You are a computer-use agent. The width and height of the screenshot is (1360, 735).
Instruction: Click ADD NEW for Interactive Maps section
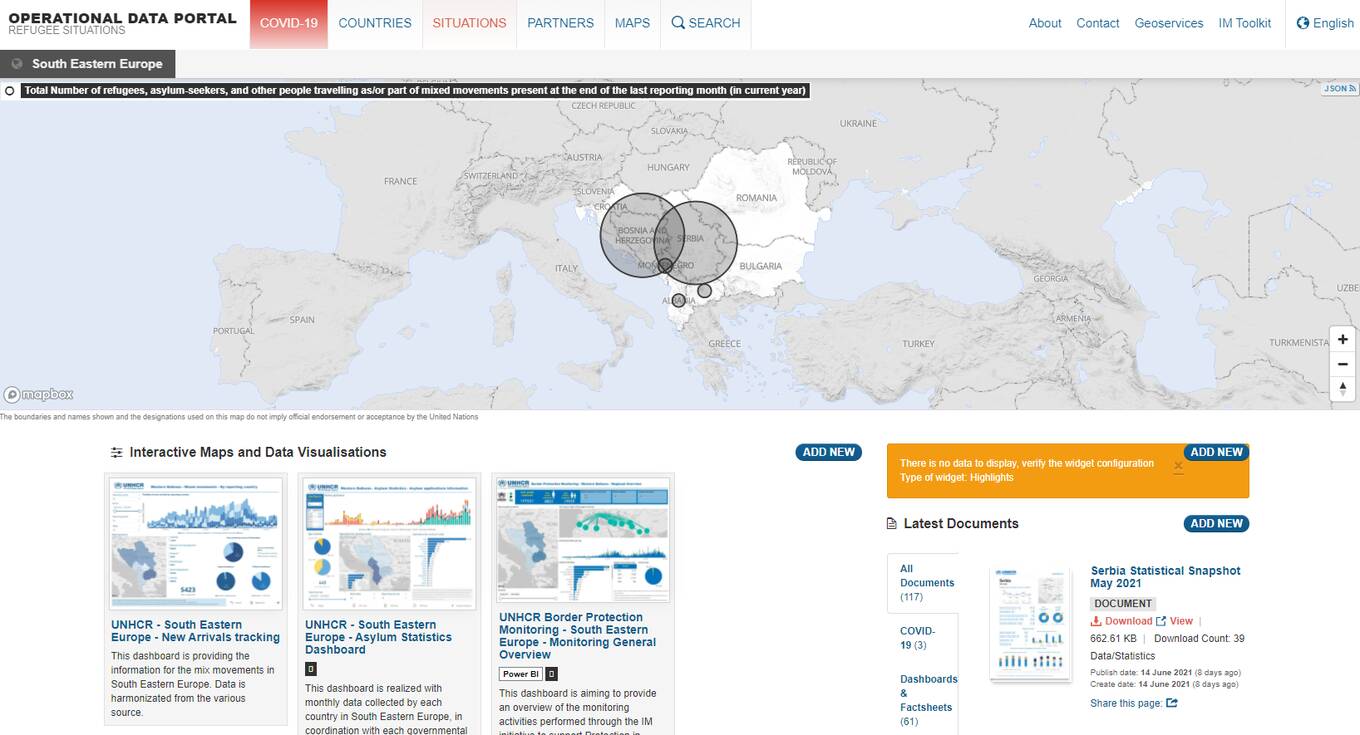829,452
